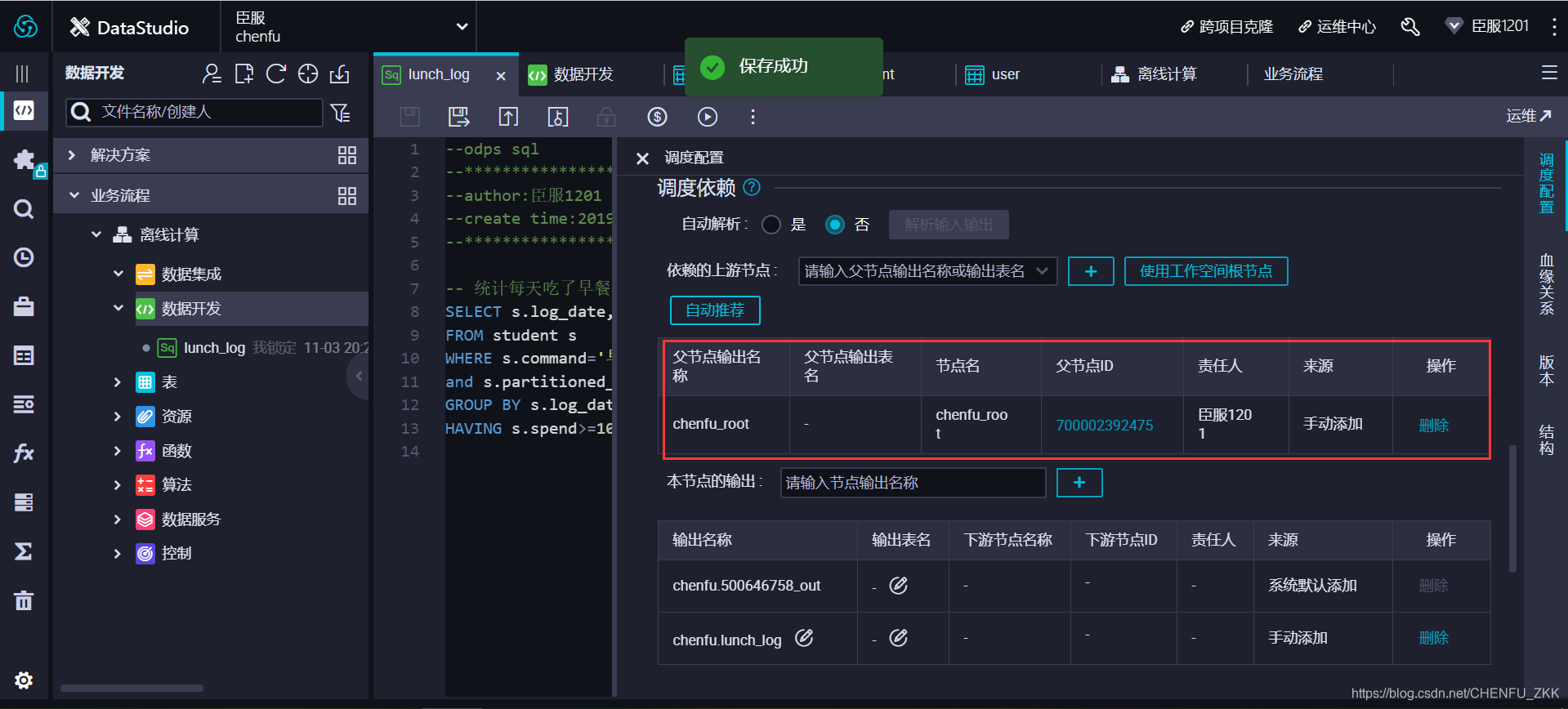Open the briefcase icon in left rail
Screen dimensions: 1568x709
(x=24, y=306)
